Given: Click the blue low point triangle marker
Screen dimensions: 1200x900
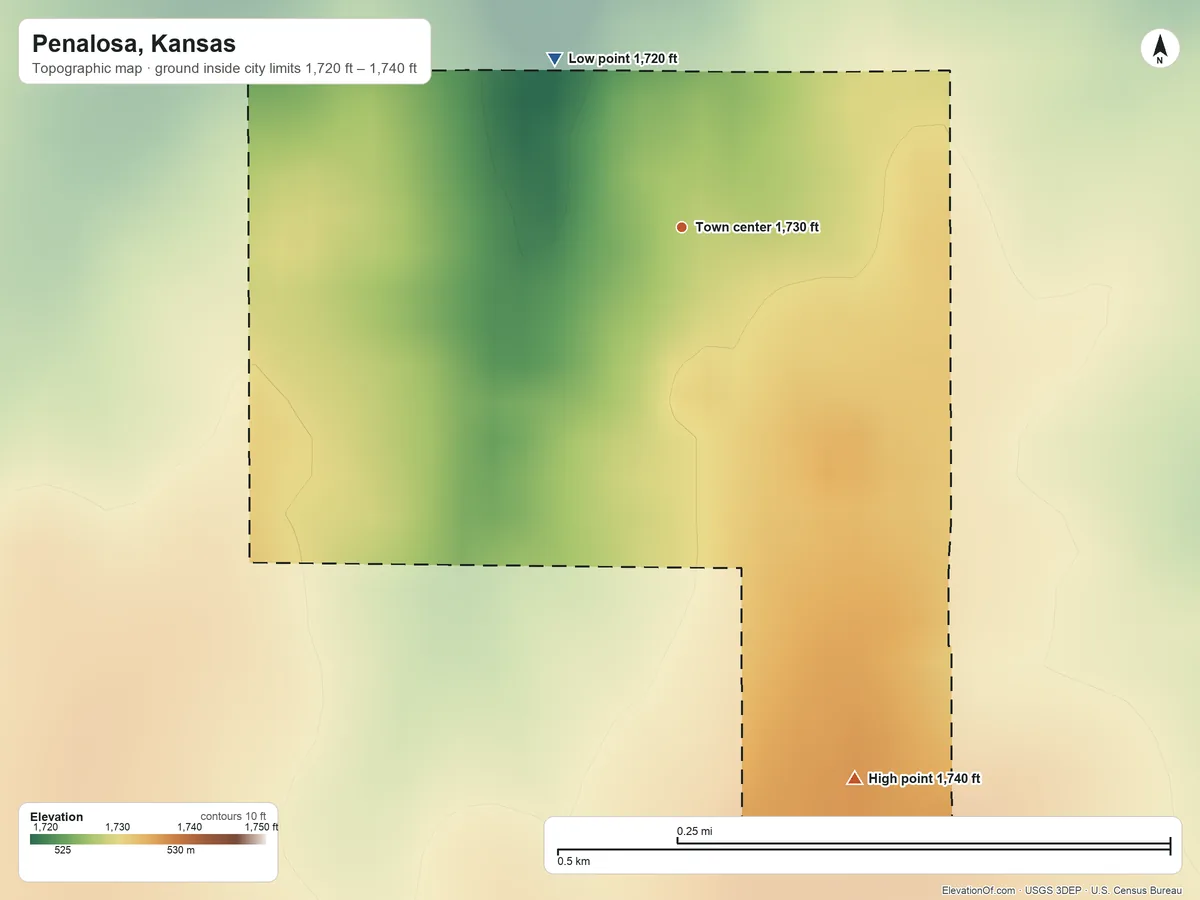Looking at the screenshot, I should (x=555, y=59).
